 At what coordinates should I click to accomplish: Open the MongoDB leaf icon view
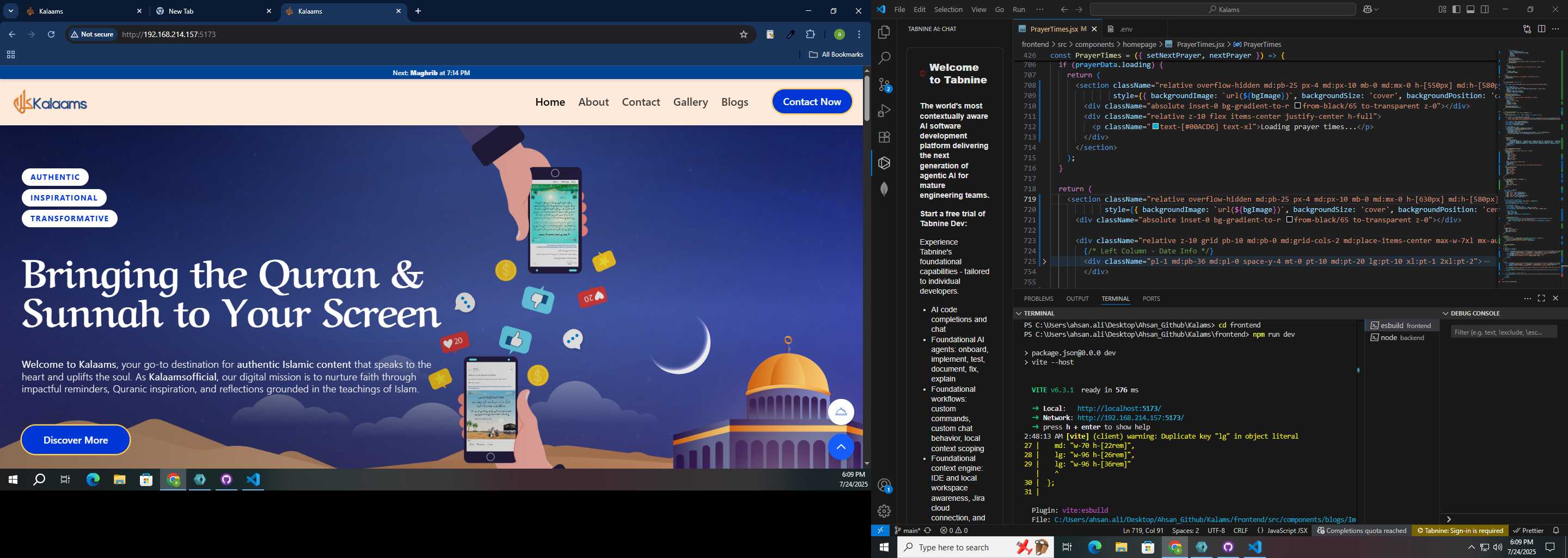coord(884,189)
